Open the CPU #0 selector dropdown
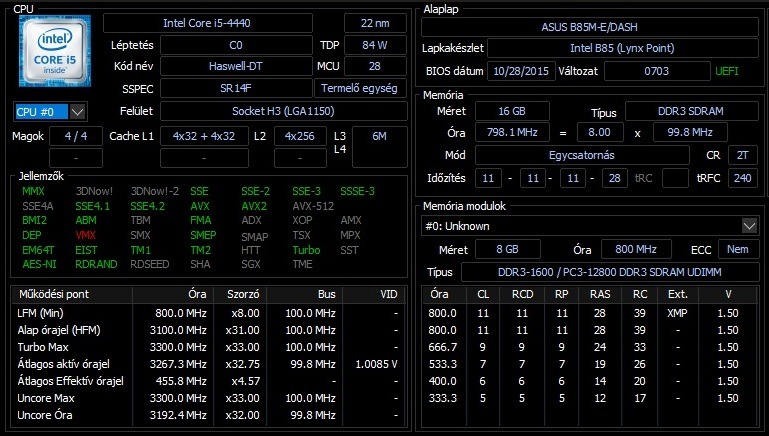This screenshot has height=436, width=769. pyautogui.click(x=77, y=112)
